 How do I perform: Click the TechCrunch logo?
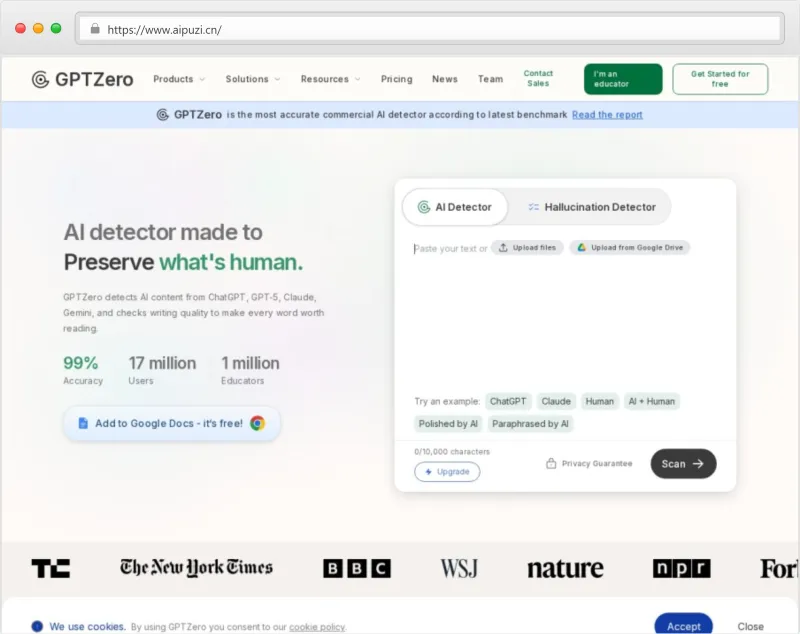pyautogui.click(x=51, y=568)
